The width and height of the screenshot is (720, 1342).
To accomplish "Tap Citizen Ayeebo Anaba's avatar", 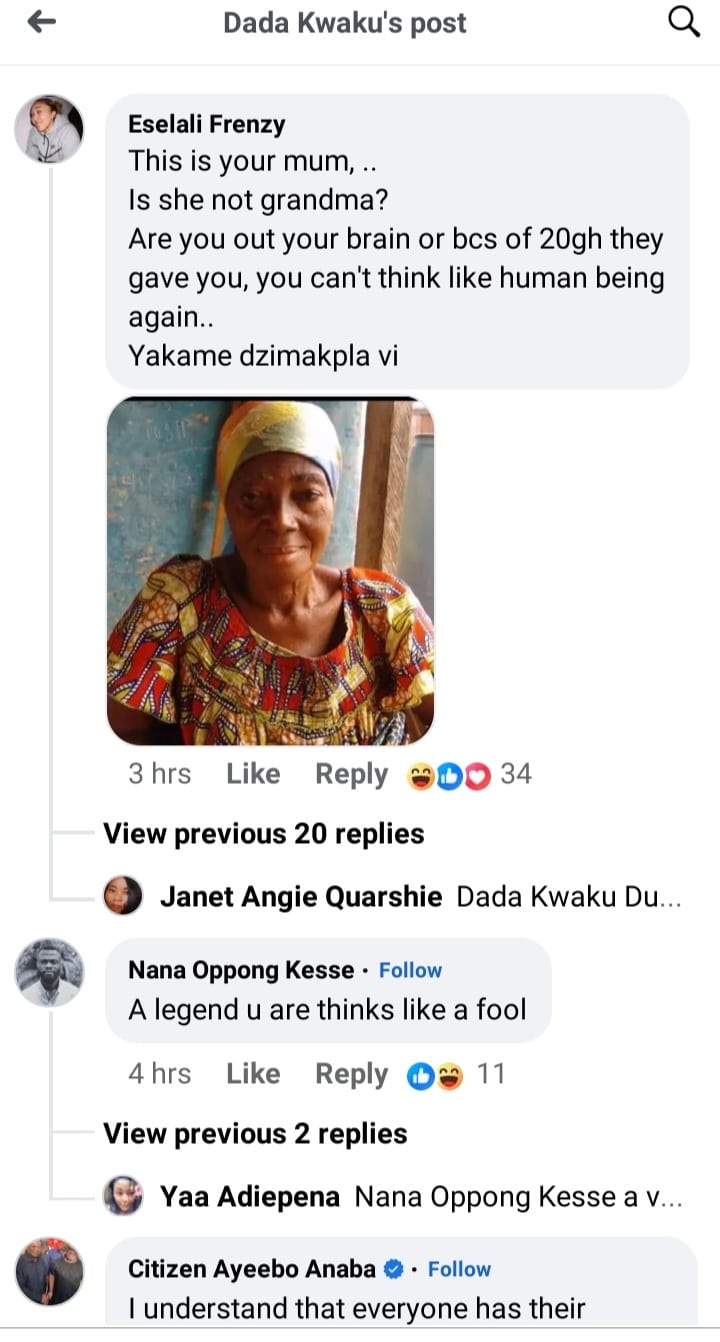I will click(x=49, y=1271).
